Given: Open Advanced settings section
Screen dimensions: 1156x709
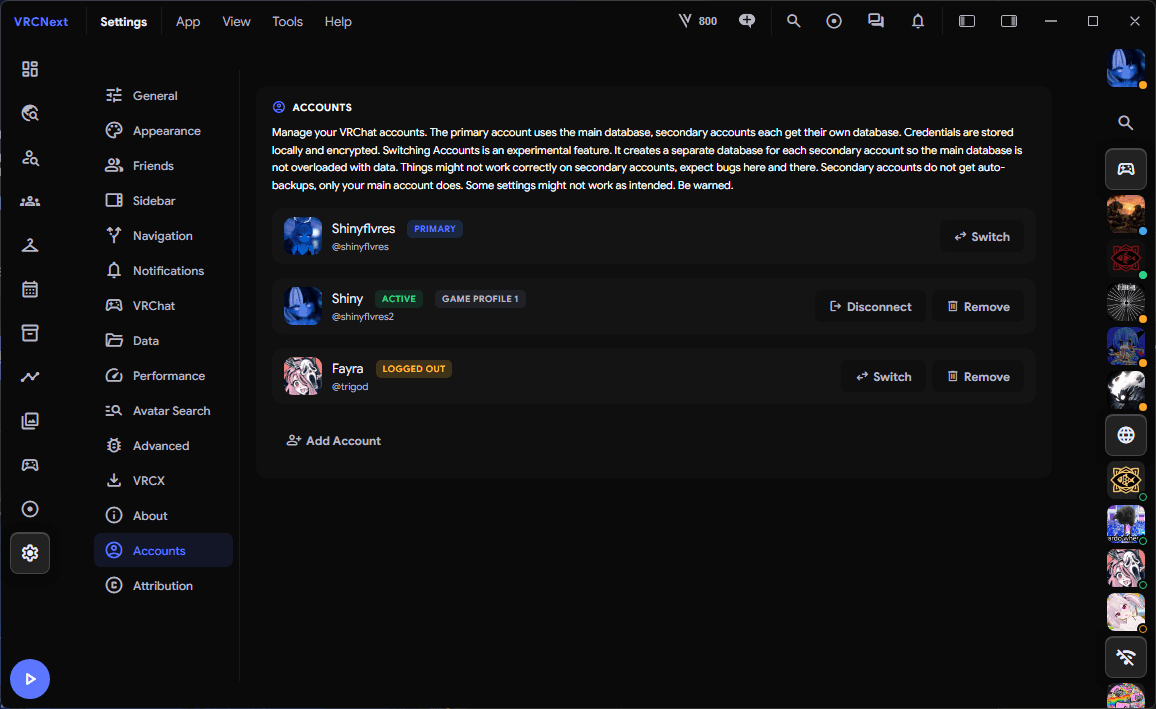Looking at the screenshot, I should (164, 446).
